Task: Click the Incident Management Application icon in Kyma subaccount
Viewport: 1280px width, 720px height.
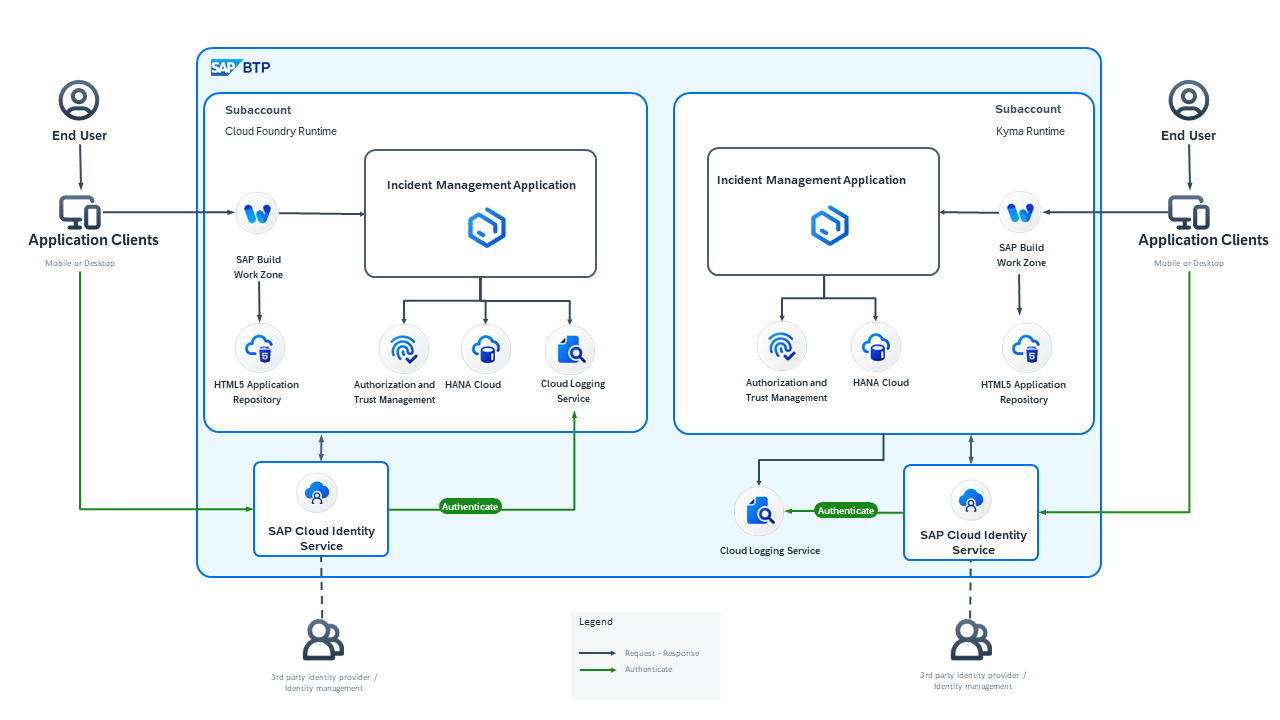Action: pyautogui.click(x=829, y=226)
